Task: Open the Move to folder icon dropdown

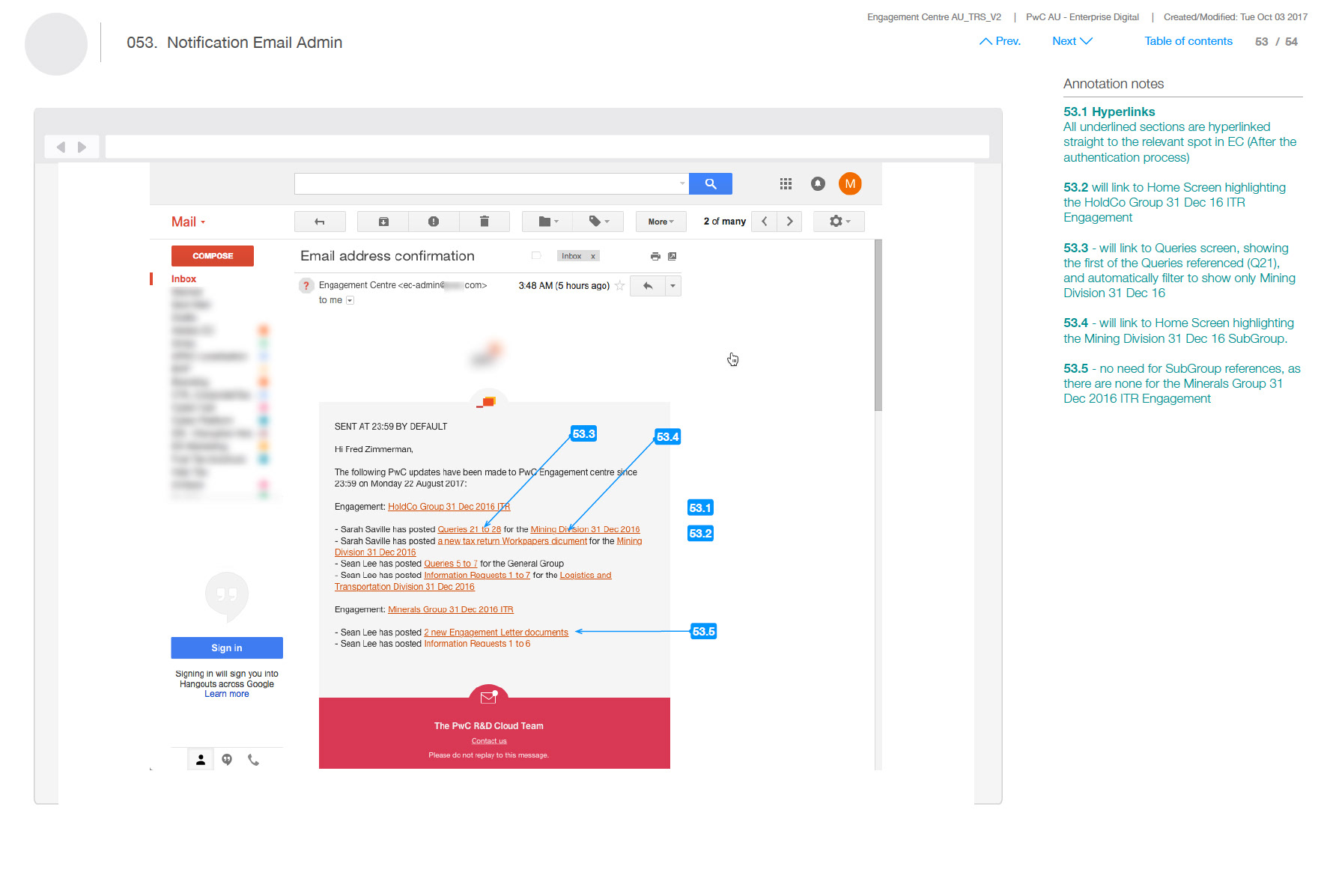Action: pyautogui.click(x=548, y=222)
